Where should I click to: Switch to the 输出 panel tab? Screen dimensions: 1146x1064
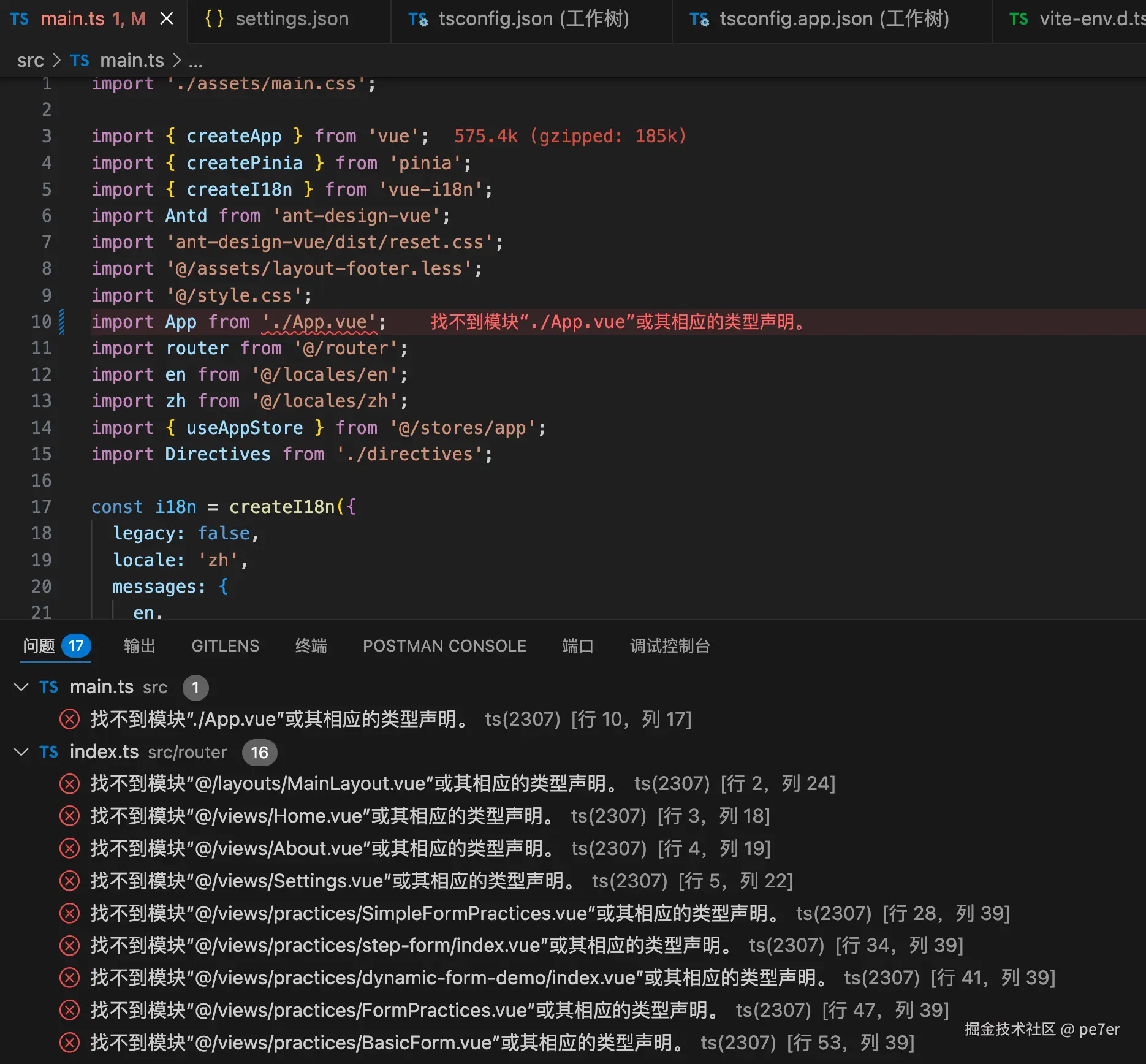click(x=140, y=646)
